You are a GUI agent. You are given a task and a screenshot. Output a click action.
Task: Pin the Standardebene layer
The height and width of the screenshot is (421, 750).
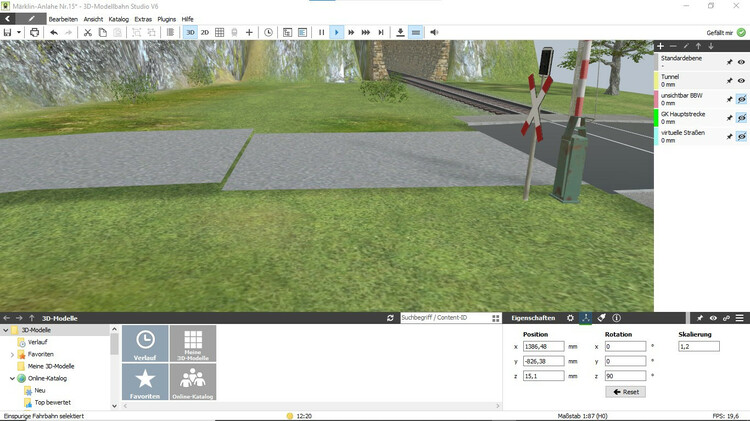(x=729, y=62)
